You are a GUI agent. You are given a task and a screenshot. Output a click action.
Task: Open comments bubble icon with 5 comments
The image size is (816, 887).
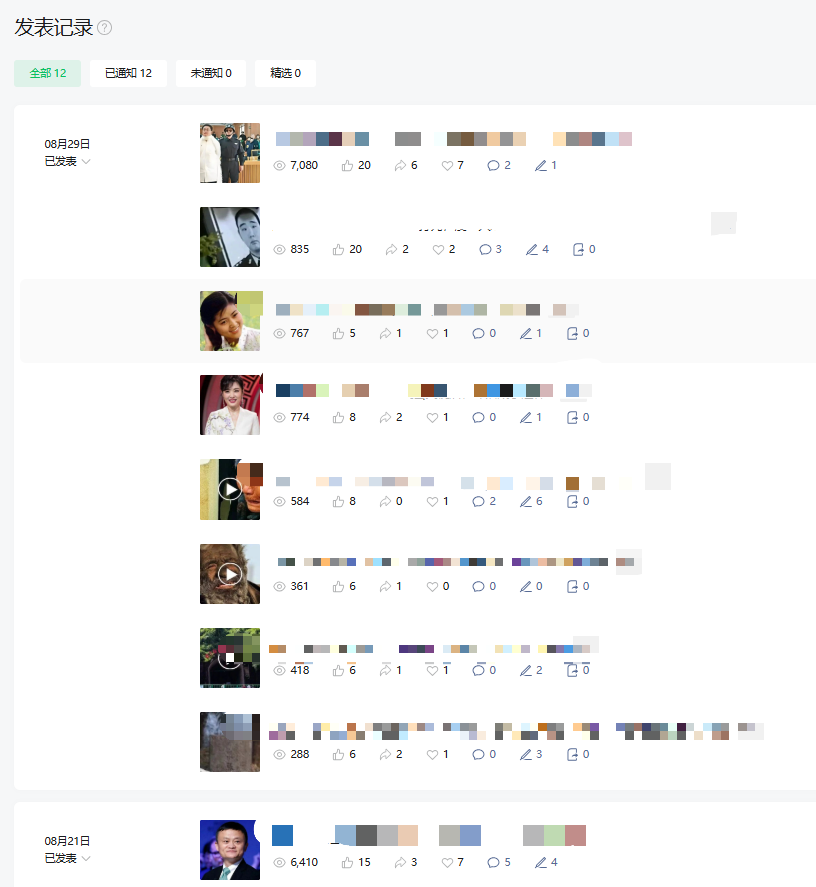click(x=493, y=862)
